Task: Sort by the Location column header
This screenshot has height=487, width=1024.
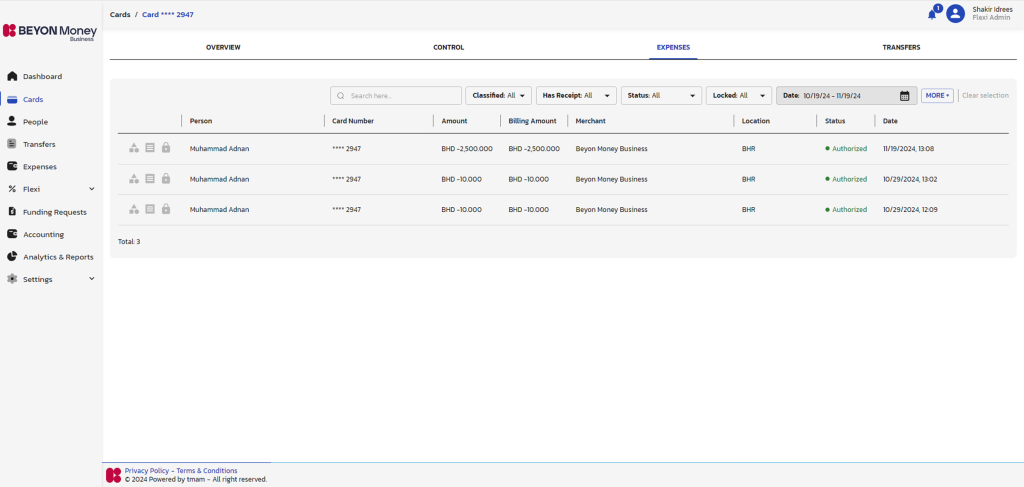Action: coord(756,121)
